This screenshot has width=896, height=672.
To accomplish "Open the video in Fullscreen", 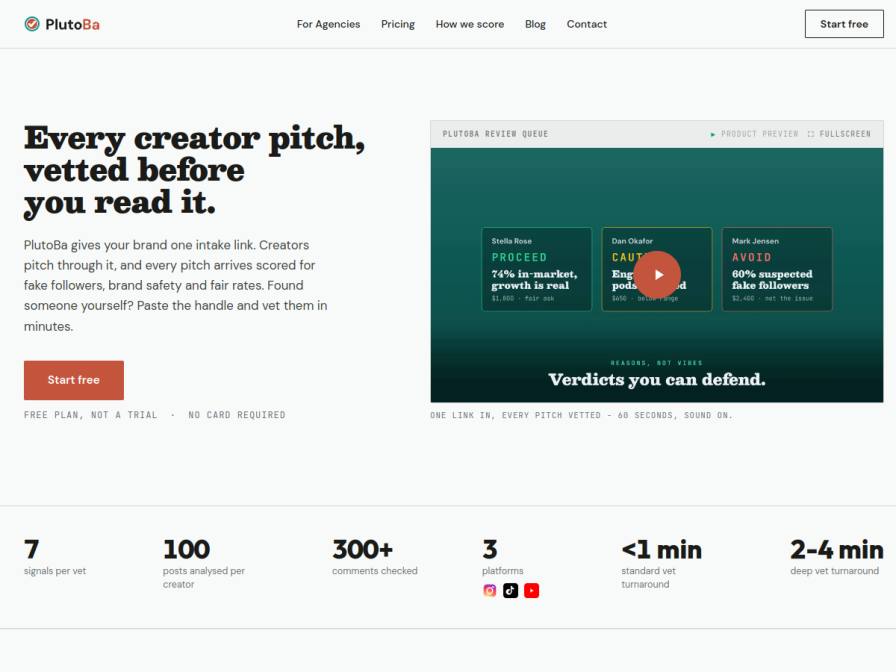I will [839, 134].
